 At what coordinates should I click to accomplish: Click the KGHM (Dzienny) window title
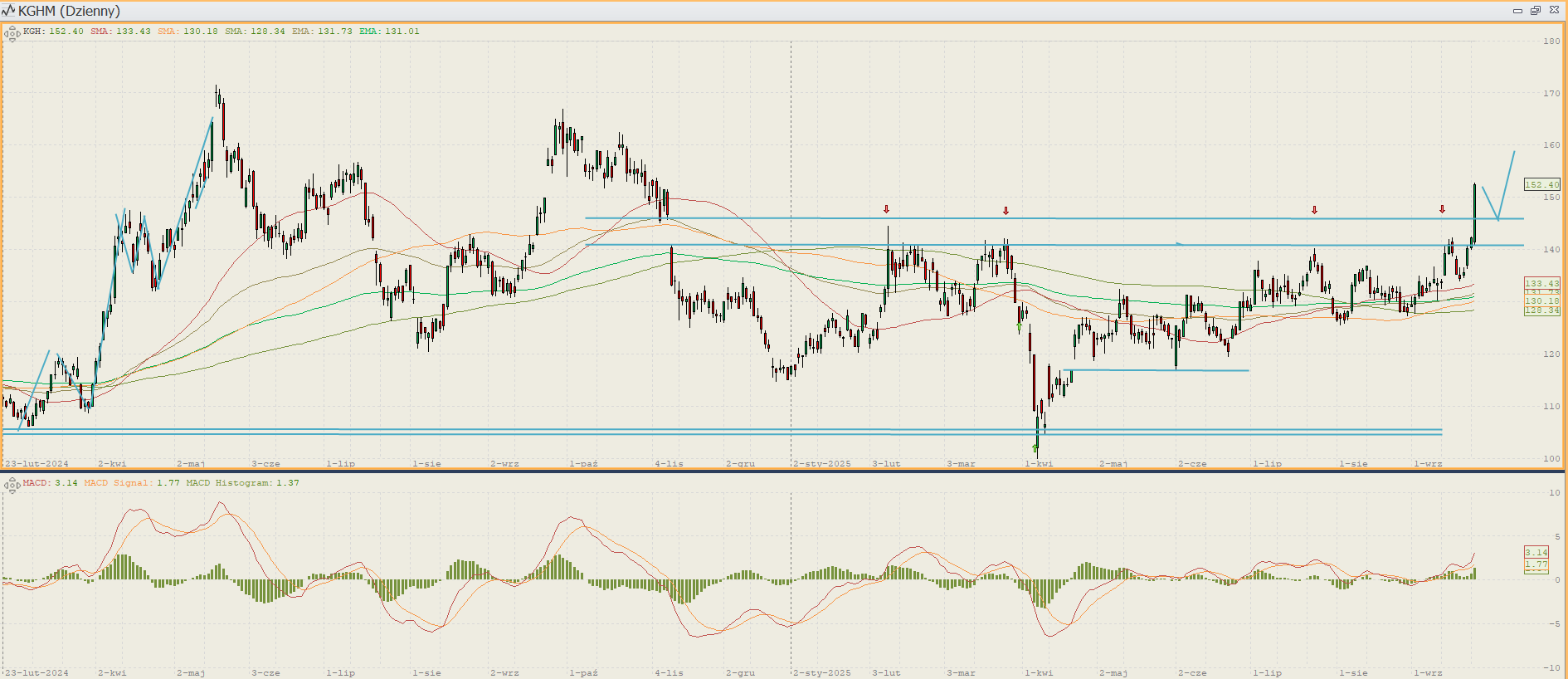tap(69, 11)
